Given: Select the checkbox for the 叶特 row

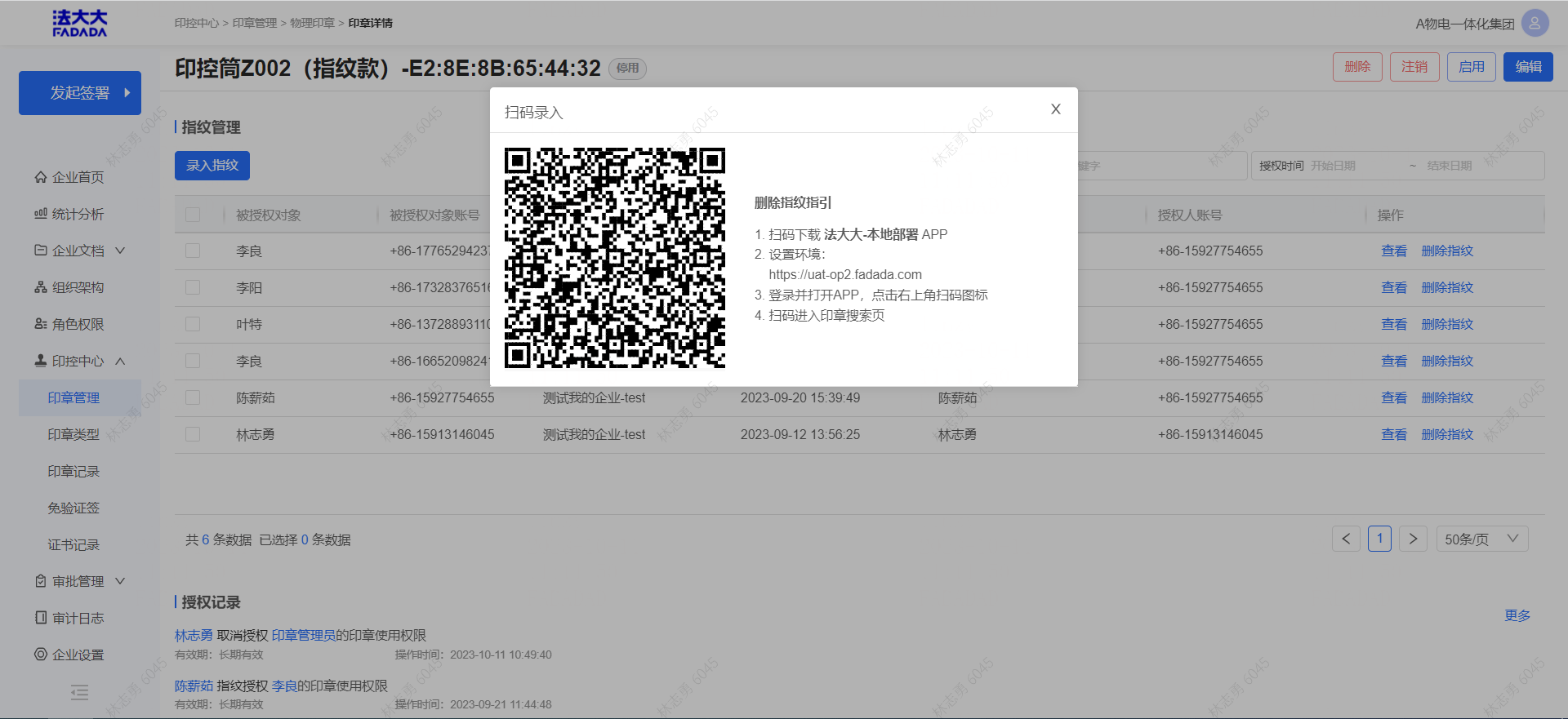Looking at the screenshot, I should 193,324.
